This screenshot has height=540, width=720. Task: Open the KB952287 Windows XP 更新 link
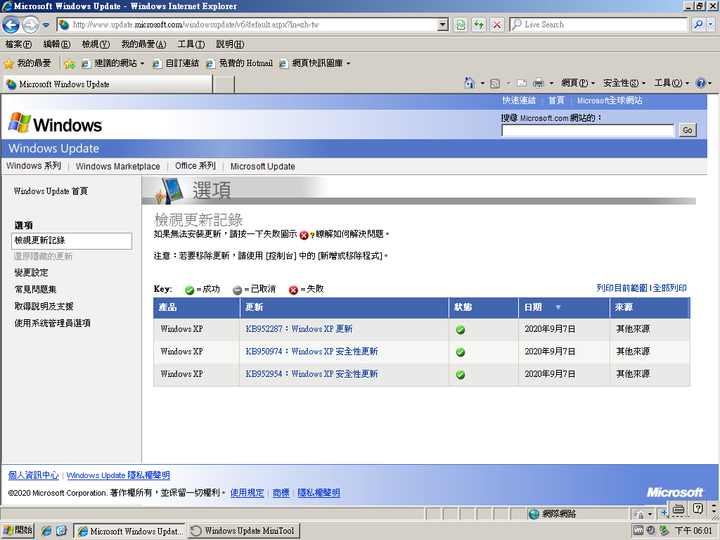coord(299,329)
